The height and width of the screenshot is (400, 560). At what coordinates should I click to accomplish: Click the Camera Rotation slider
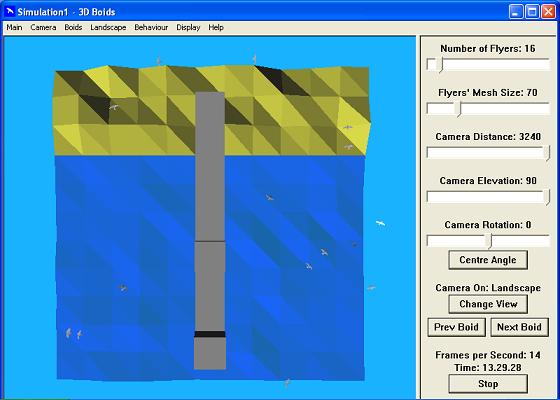click(488, 241)
